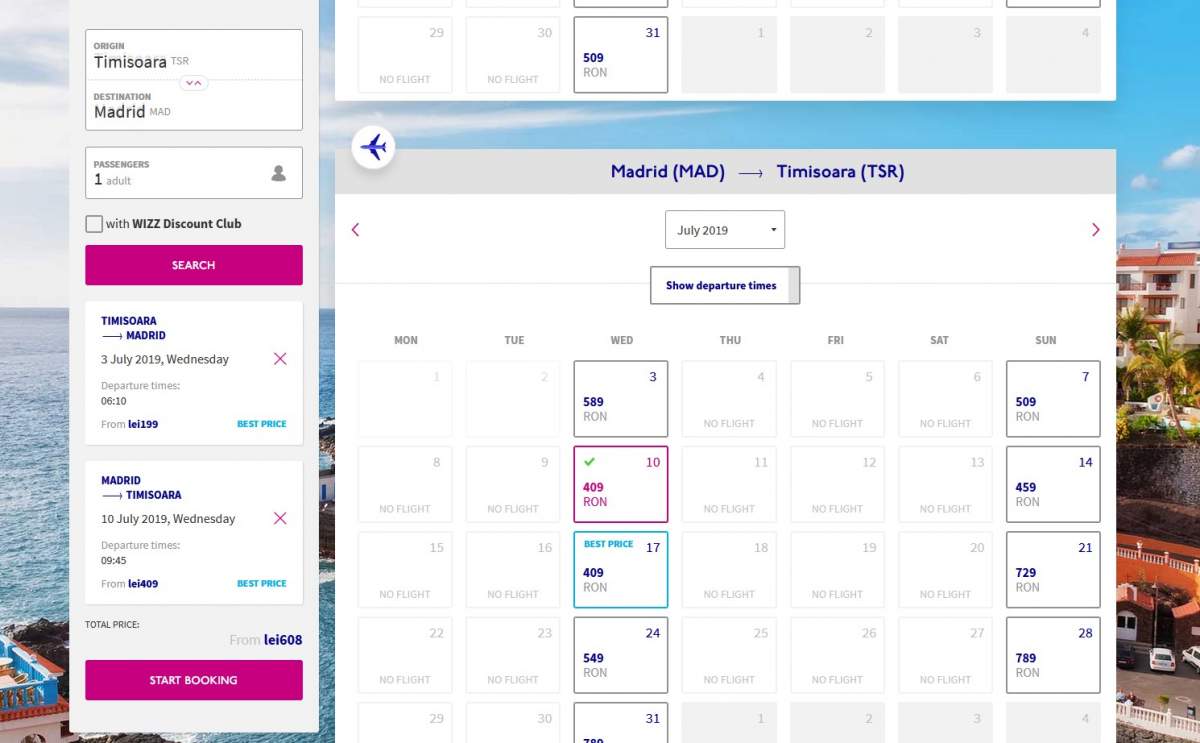Image resolution: width=1200 pixels, height=743 pixels.
Task: Remove the Timisoara to Madrid flight
Action: pyautogui.click(x=280, y=359)
